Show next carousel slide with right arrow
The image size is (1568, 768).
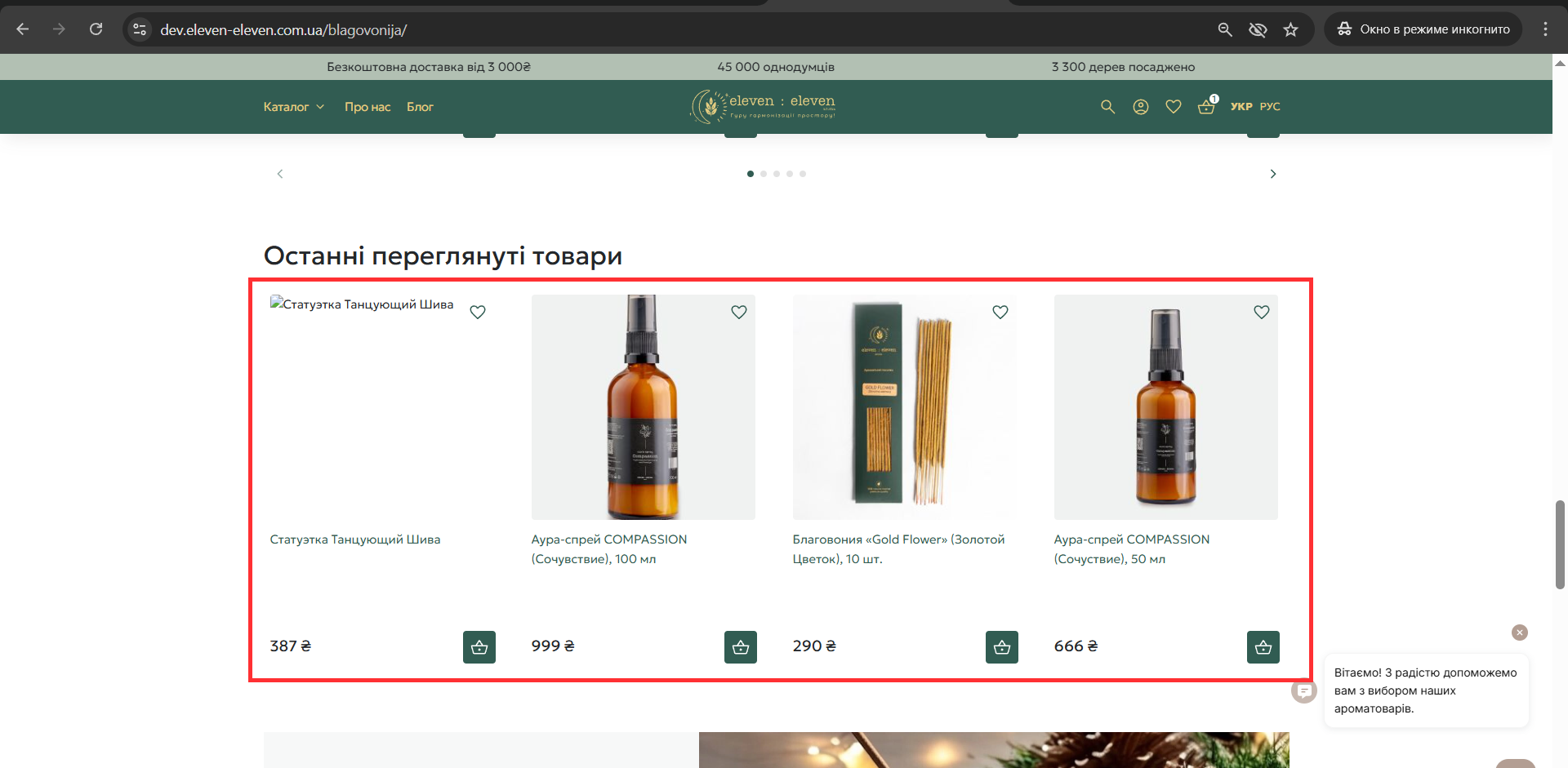1273,174
